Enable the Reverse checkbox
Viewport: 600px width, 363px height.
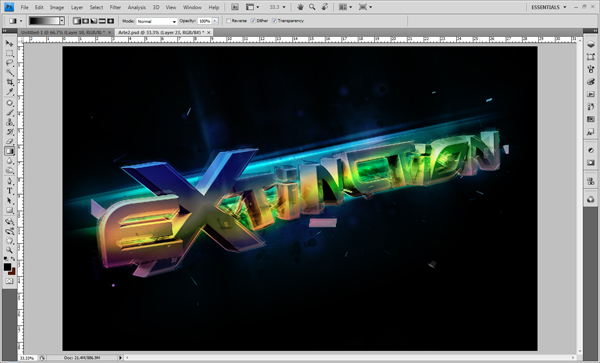pyautogui.click(x=228, y=21)
